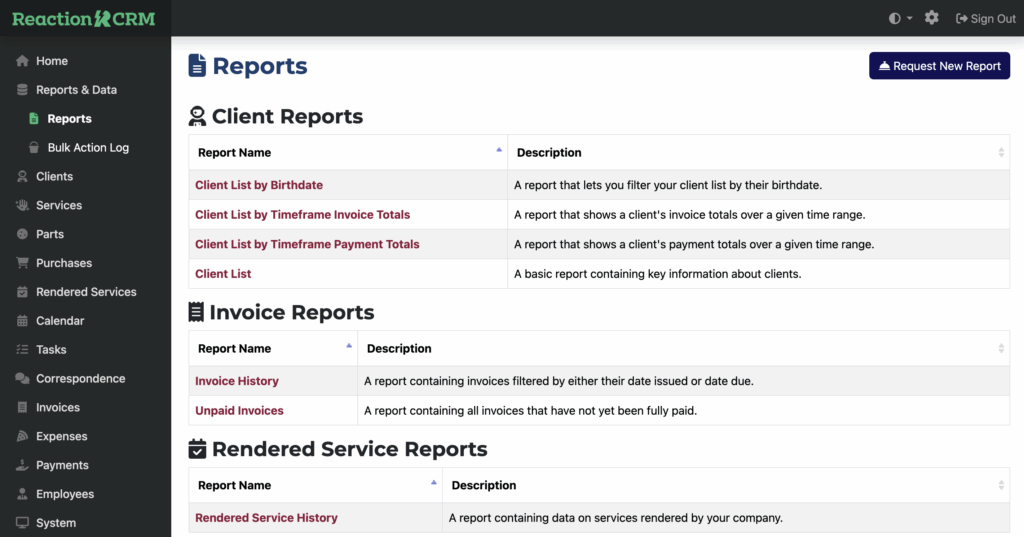Click the Reaction CRM logo
Screen dimensions: 1024x537
coord(84,18)
